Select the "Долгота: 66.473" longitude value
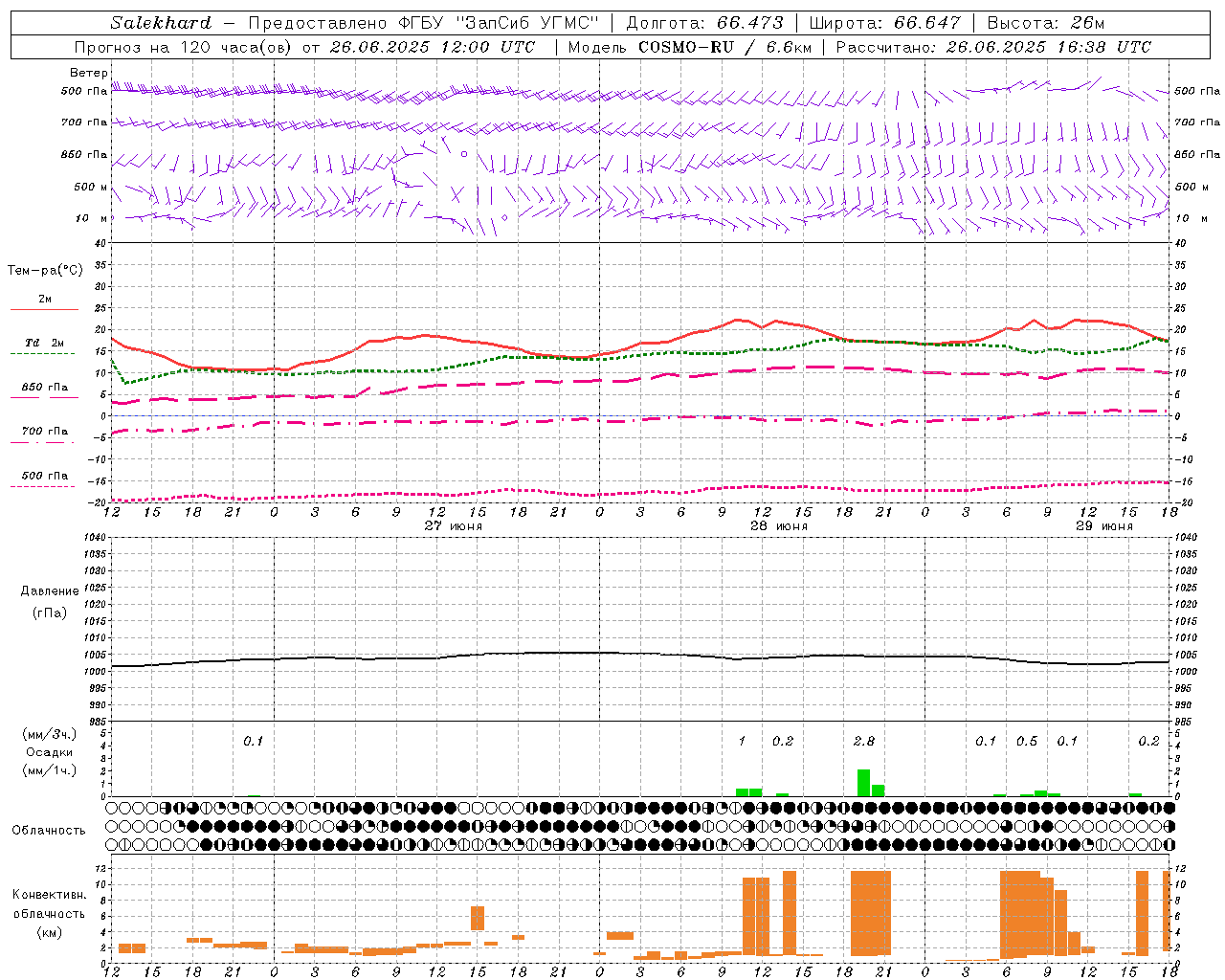The height and width of the screenshot is (980, 1225). 704,23
